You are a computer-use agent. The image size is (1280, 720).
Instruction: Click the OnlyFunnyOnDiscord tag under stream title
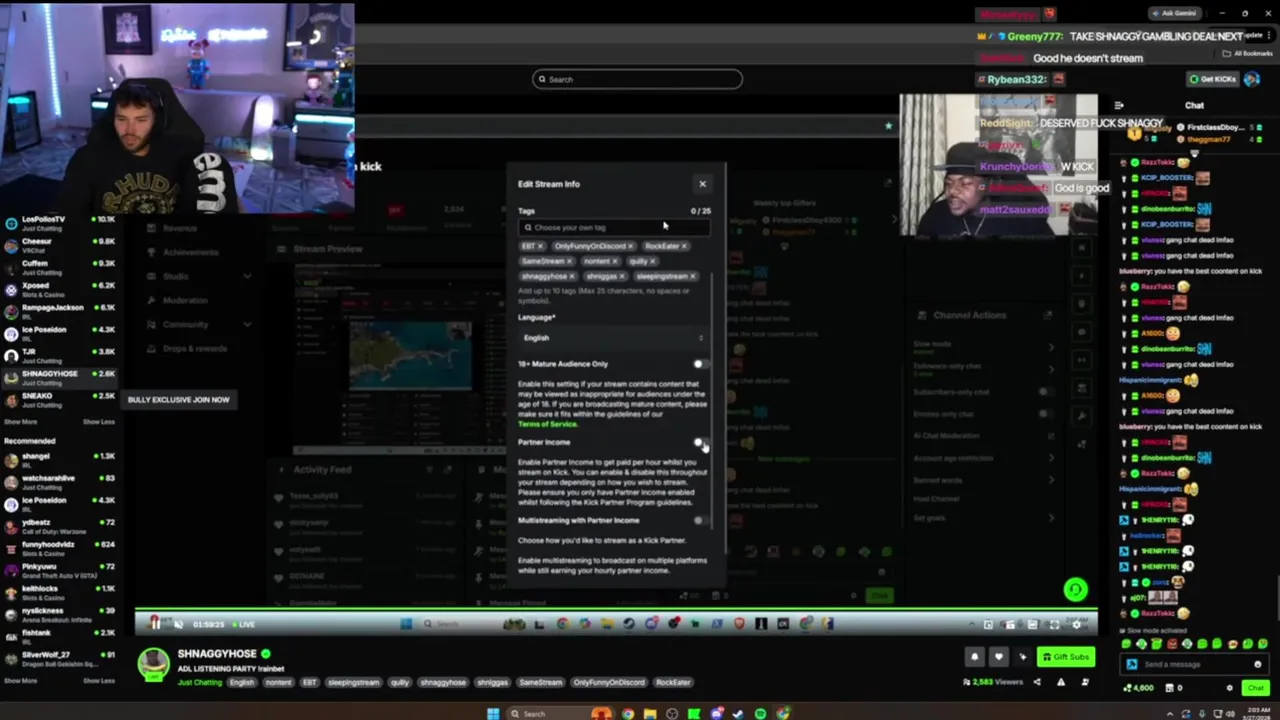609,682
